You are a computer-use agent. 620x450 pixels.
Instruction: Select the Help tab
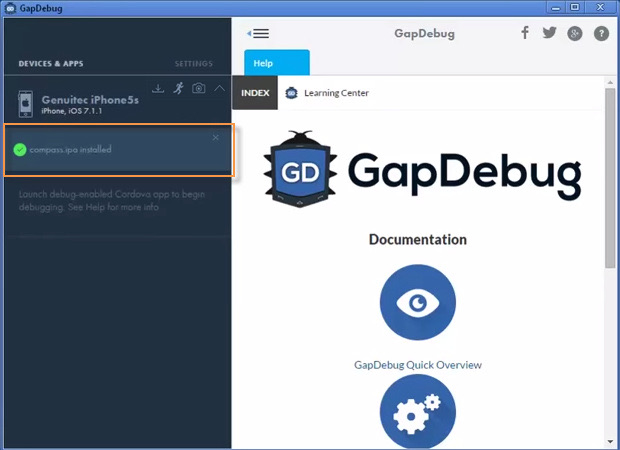tap(263, 63)
